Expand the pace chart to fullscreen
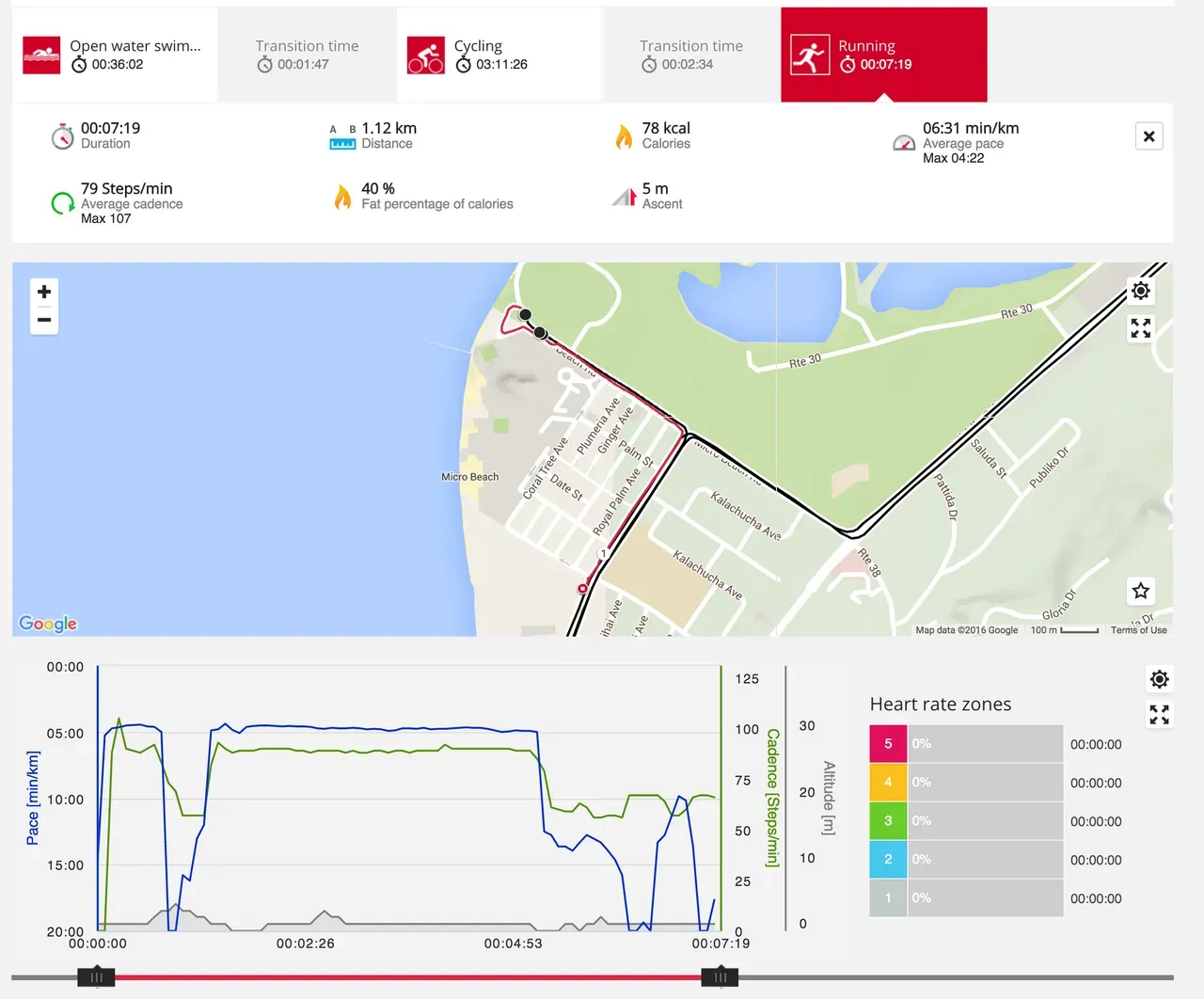This screenshot has width=1204, height=999. tap(1159, 715)
